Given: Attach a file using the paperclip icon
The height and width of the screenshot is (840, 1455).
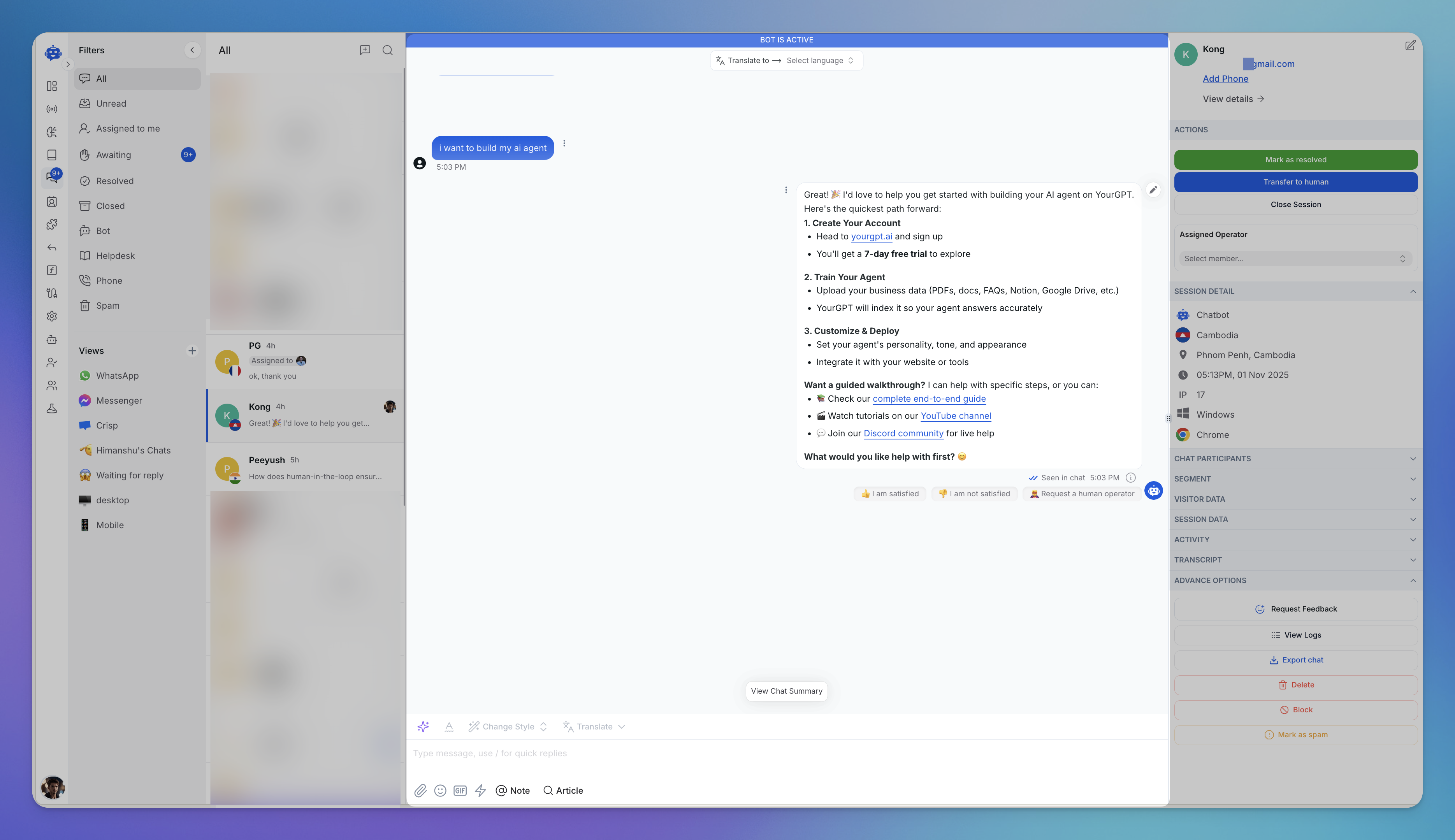Looking at the screenshot, I should click(420, 791).
